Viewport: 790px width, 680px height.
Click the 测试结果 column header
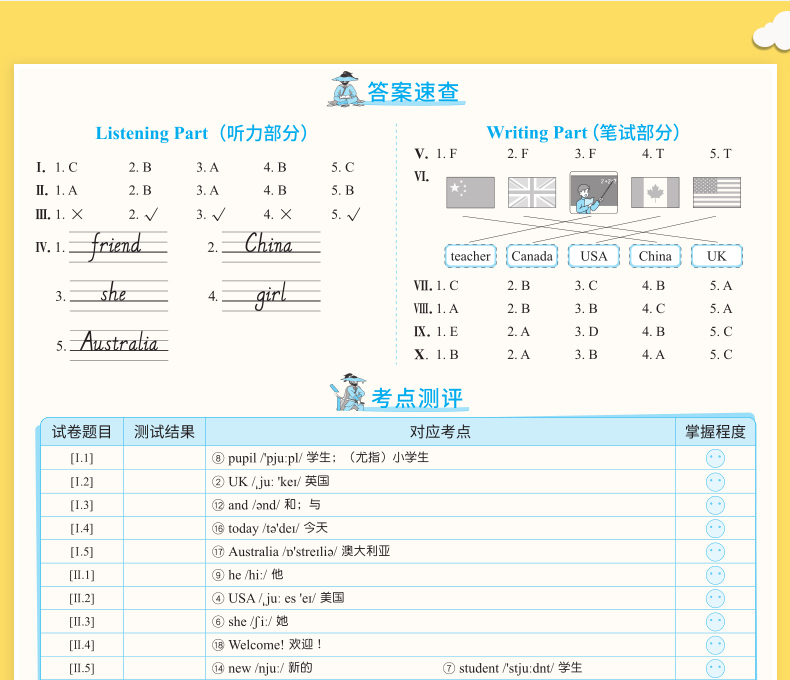pos(164,432)
